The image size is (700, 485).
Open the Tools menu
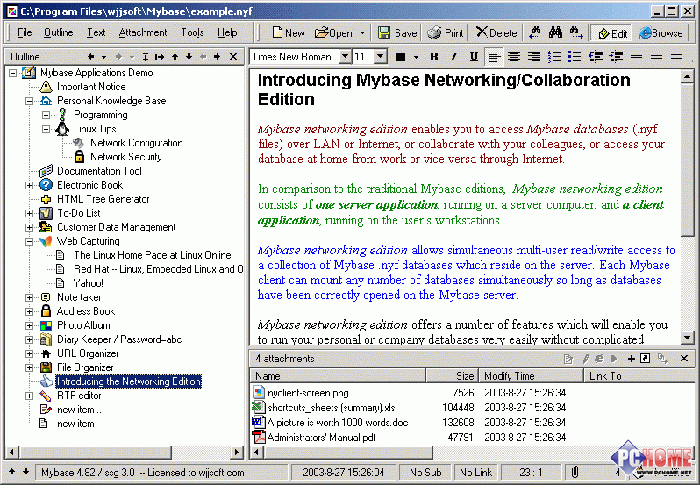pos(192,33)
